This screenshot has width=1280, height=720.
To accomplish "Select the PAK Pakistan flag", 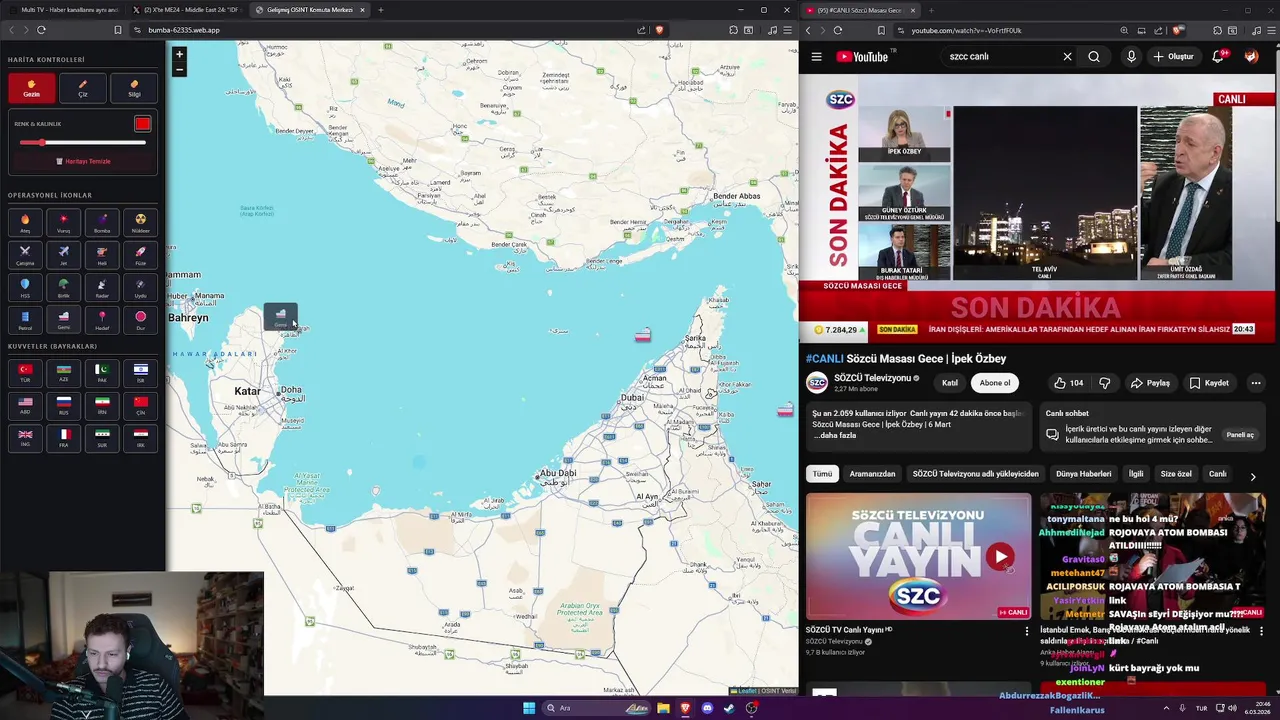I will pos(102,374).
